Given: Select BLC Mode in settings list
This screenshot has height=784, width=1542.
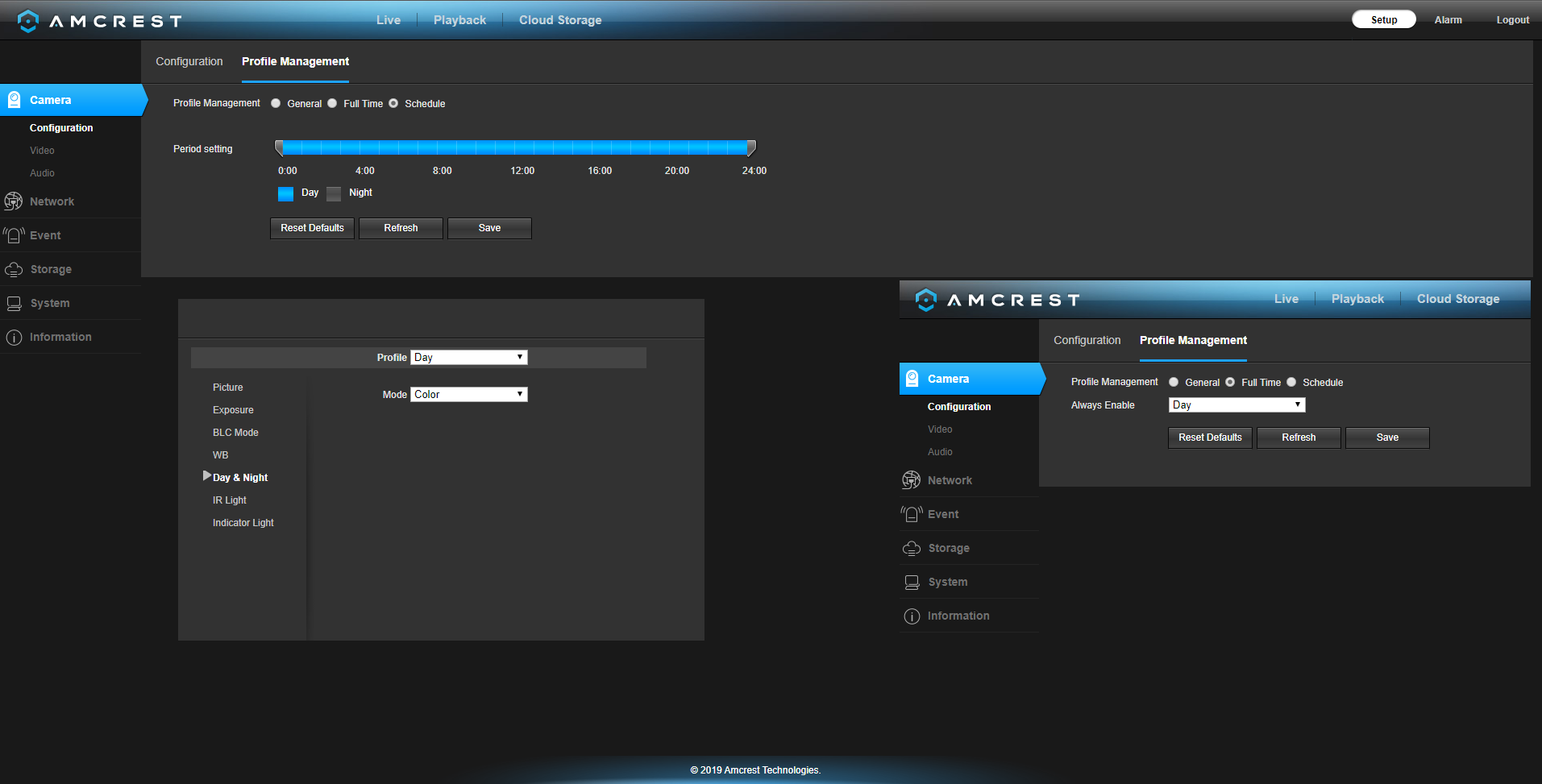Looking at the screenshot, I should pos(235,433).
